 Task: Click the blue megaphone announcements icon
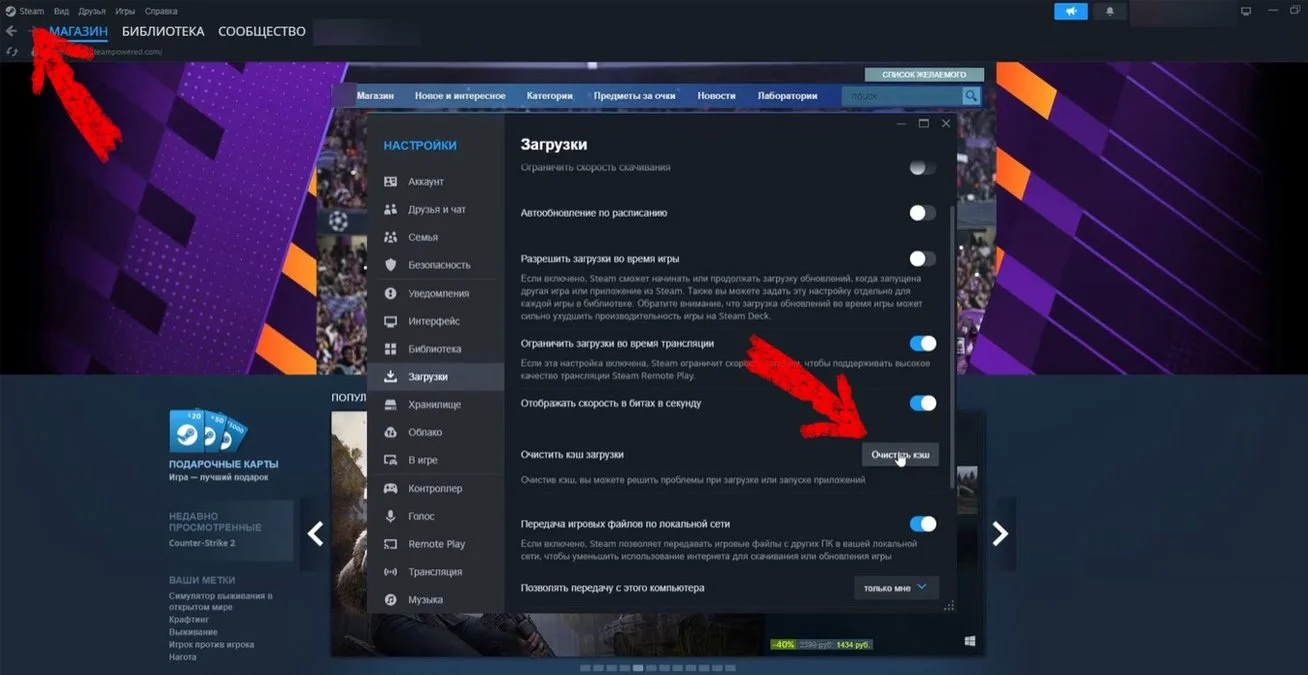(1071, 11)
